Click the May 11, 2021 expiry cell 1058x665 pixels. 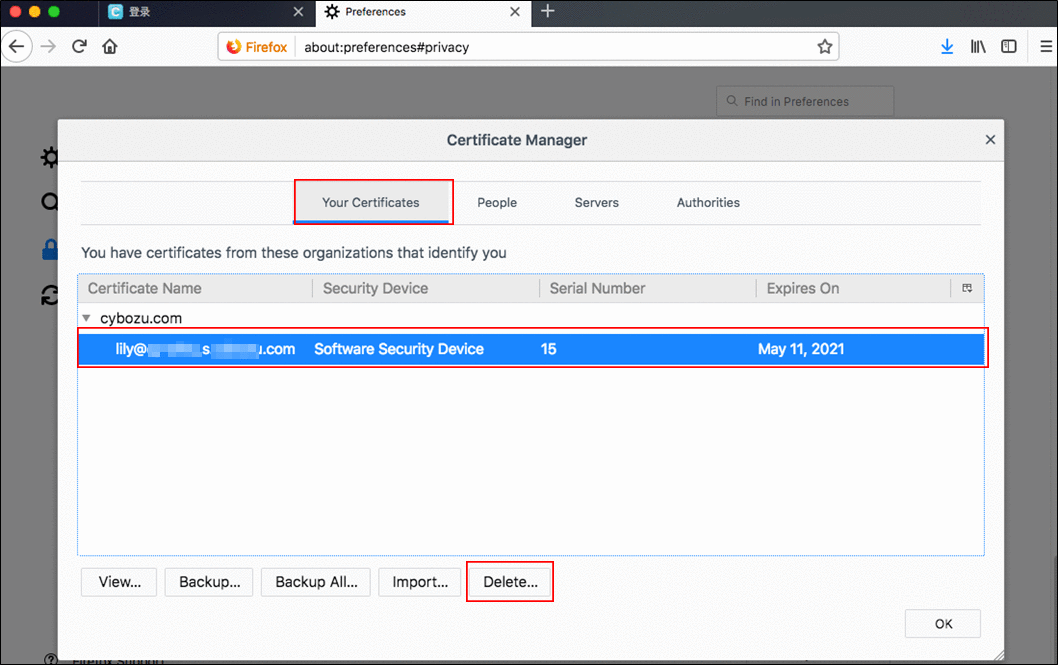pos(801,349)
